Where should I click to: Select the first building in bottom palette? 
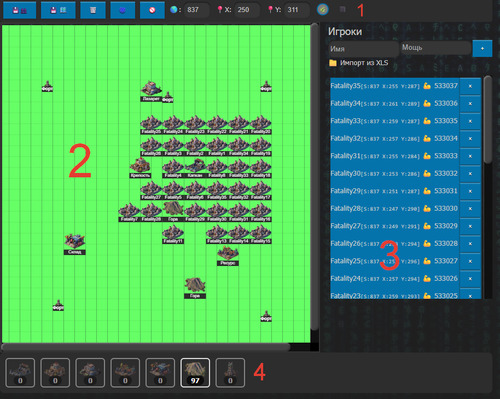click(20, 373)
